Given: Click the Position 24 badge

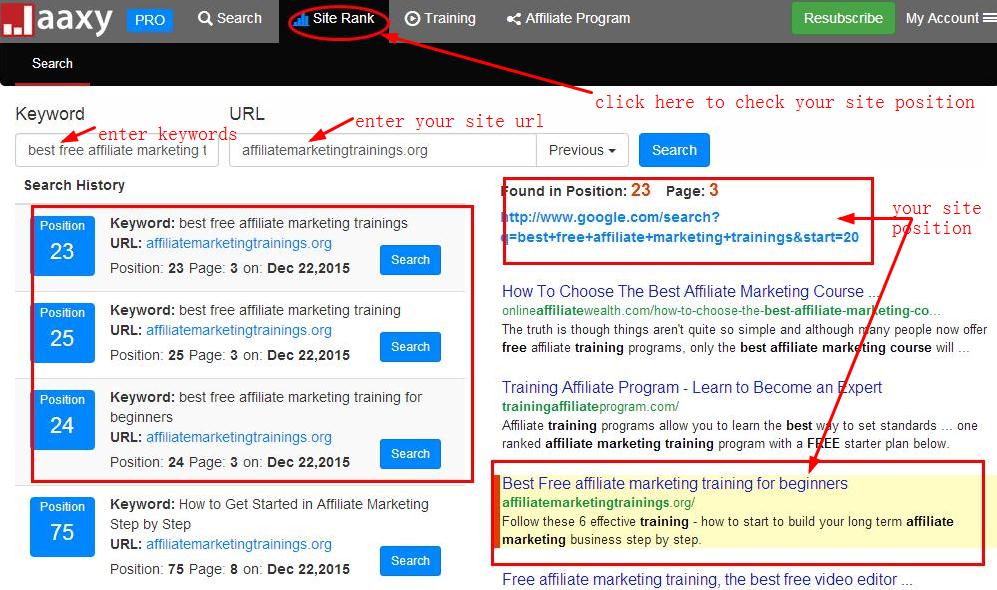Looking at the screenshot, I should 62,420.
